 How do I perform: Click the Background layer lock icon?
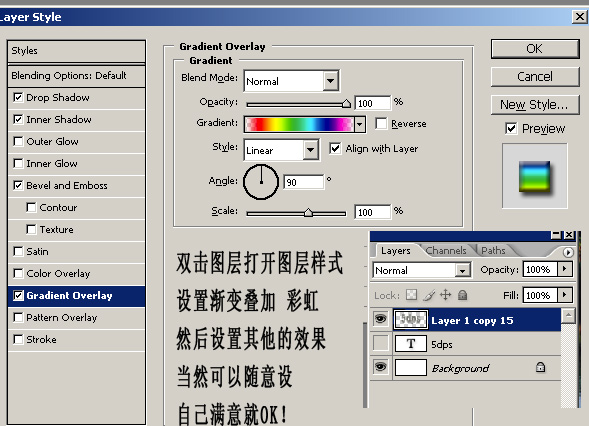tap(541, 367)
